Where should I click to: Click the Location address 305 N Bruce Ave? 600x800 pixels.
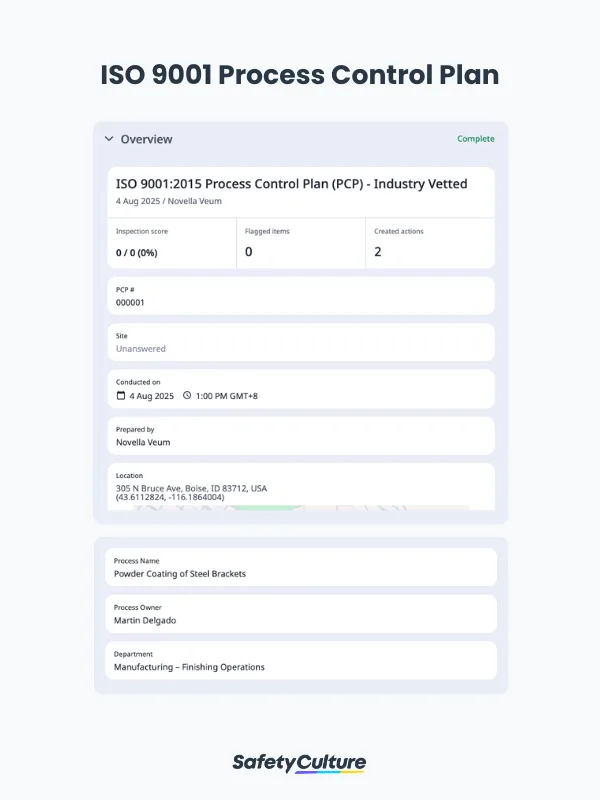(191, 488)
